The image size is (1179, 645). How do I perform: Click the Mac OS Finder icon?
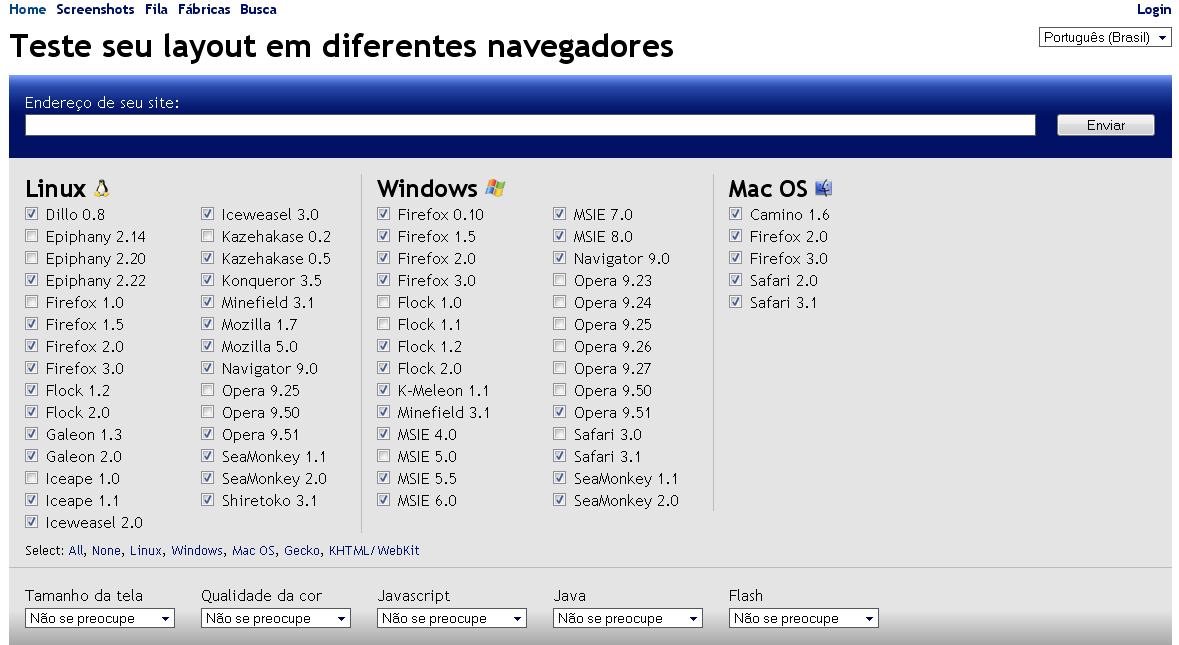(823, 188)
